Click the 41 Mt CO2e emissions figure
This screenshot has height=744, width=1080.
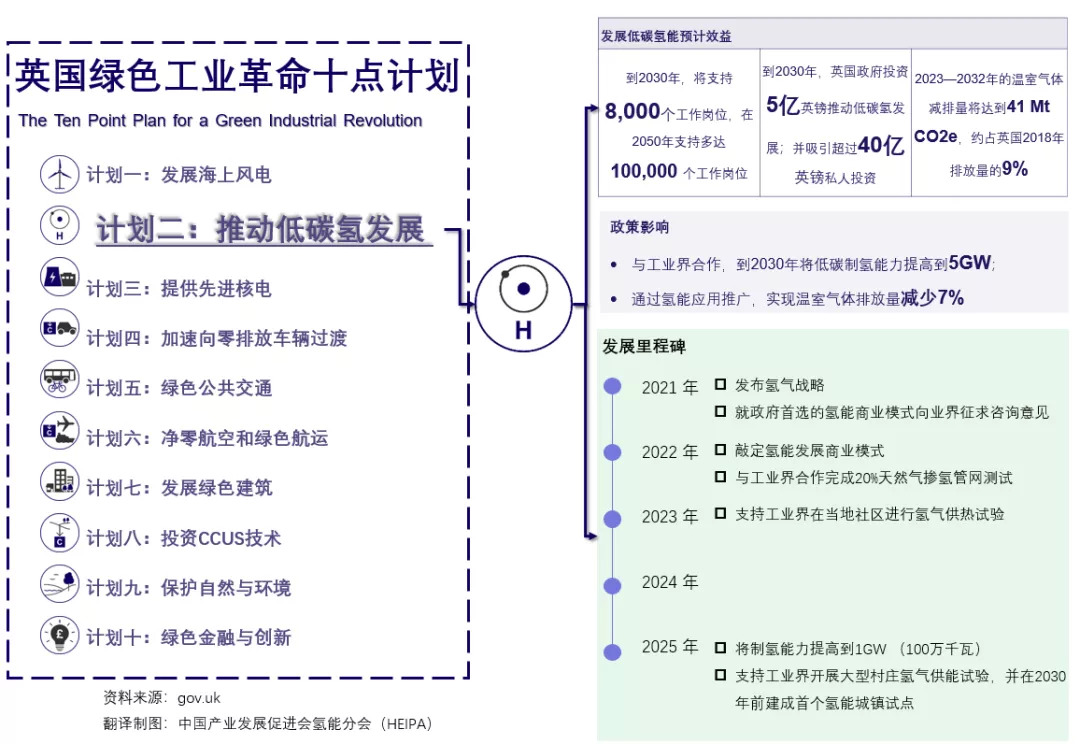pyautogui.click(x=982, y=121)
